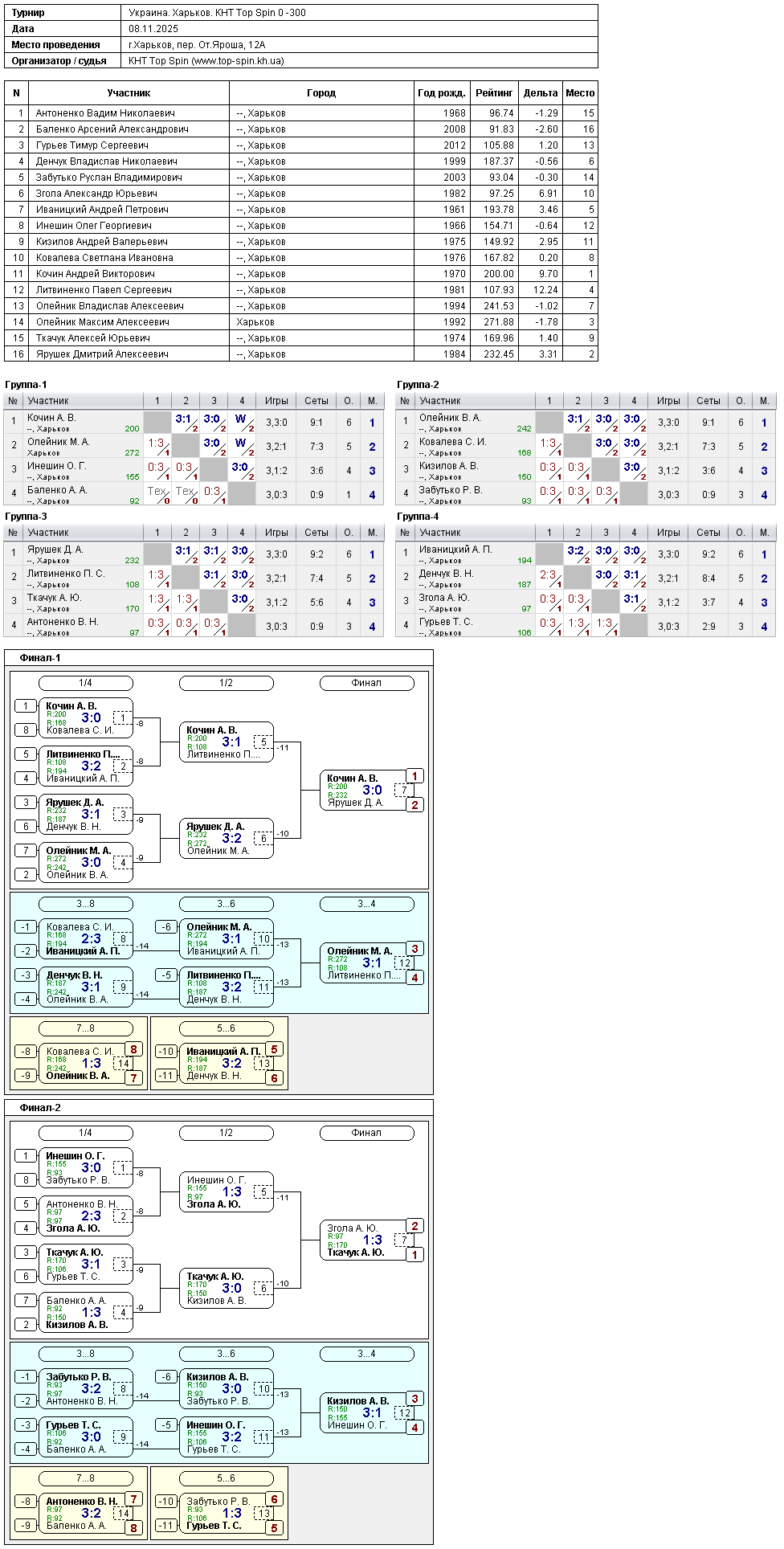Click the 5...6 round label in Финал-2

(x=226, y=1478)
